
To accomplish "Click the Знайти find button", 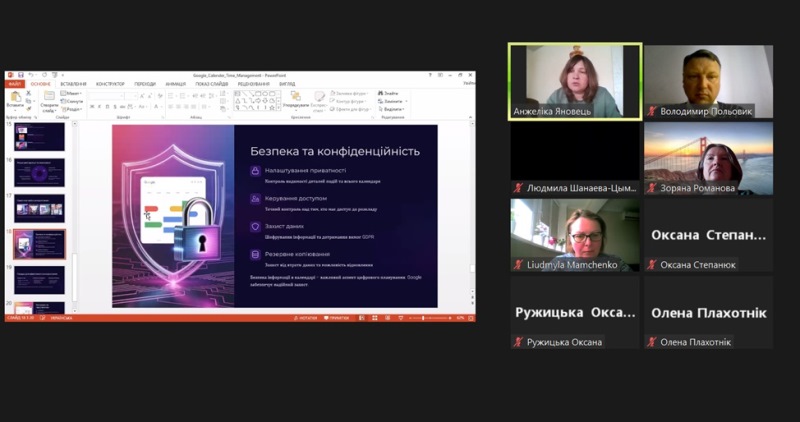I will (x=388, y=93).
